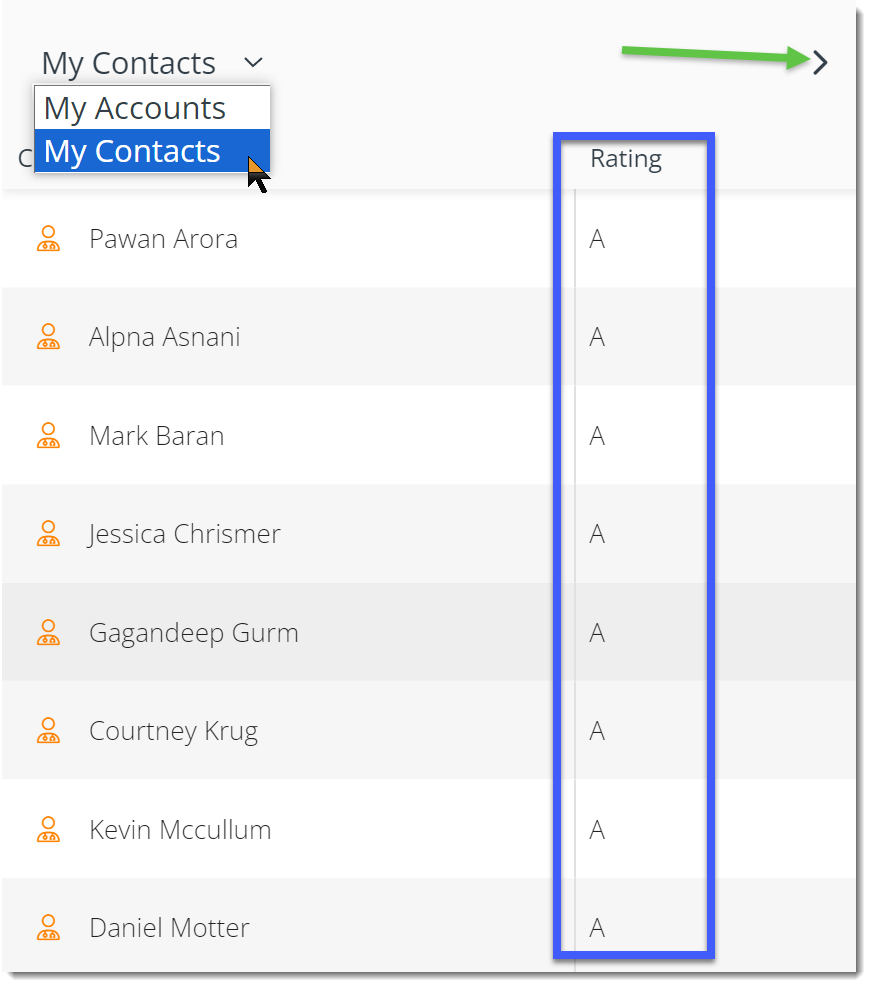Open Pawan Arora contact record
This screenshot has width=871, height=987.
[x=164, y=239]
